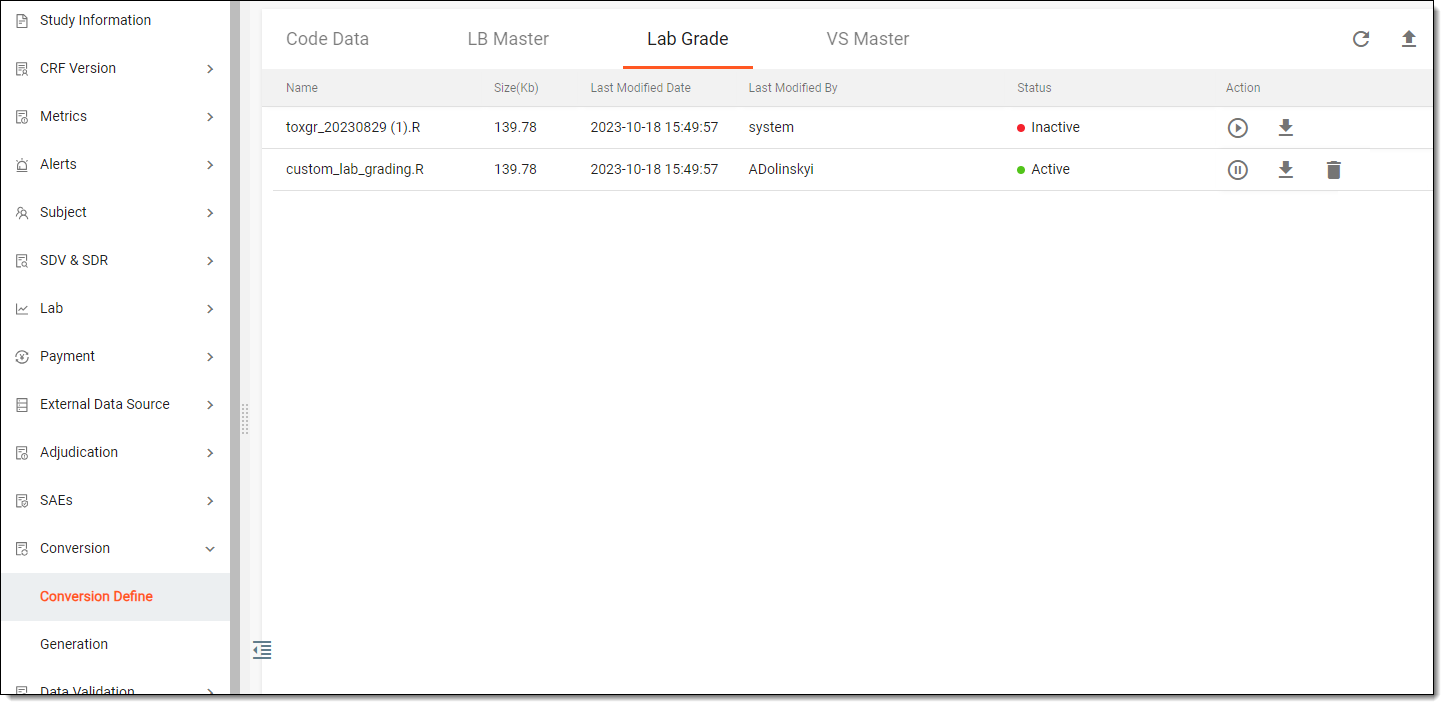Sort by Last Modified By header
This screenshot has height=707, width=1446.
[x=793, y=88]
